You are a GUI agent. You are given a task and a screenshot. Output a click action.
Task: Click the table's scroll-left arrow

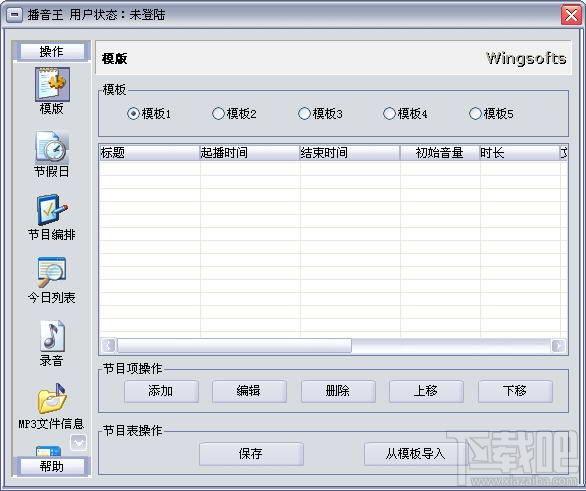[109, 346]
